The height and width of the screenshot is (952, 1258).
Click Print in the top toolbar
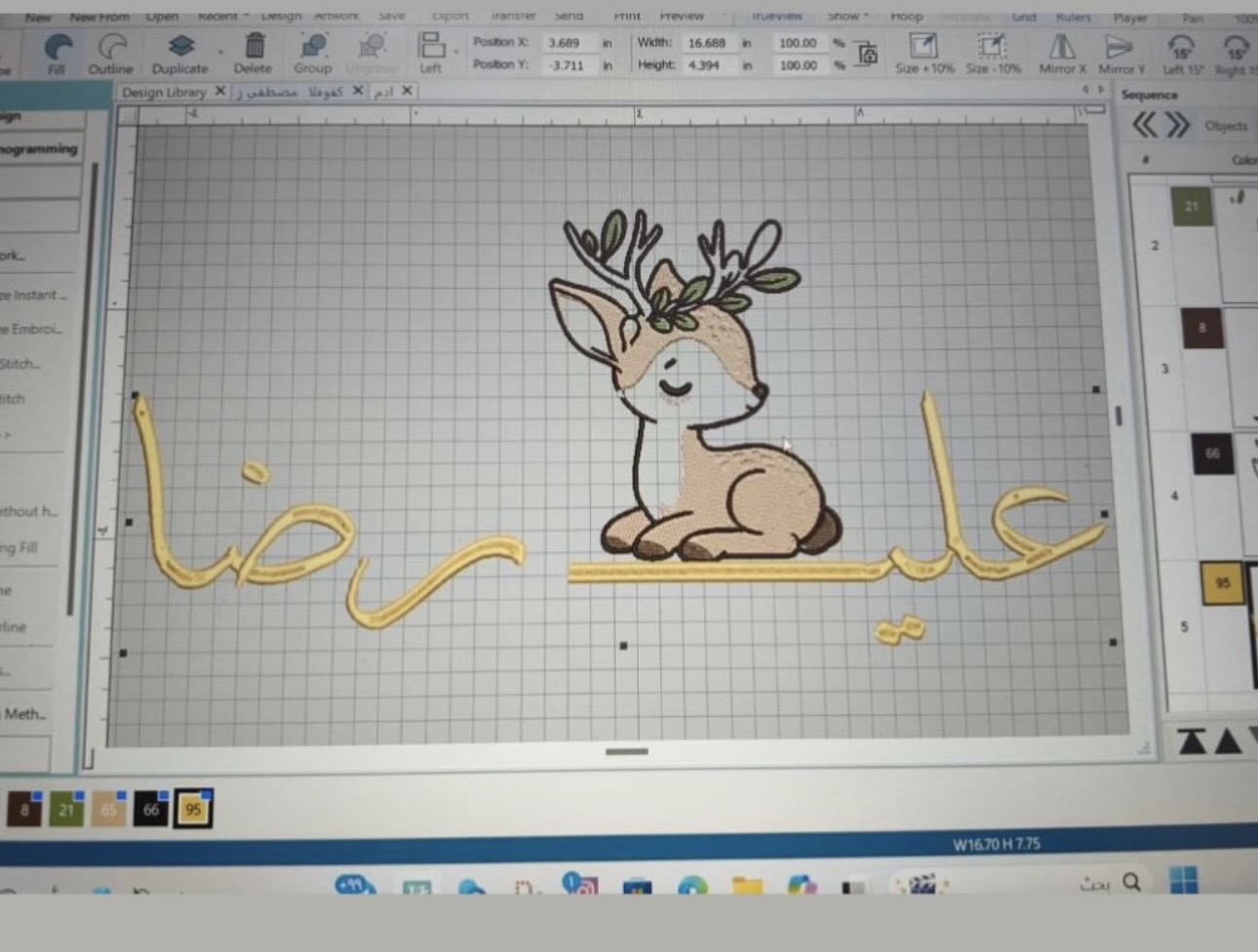[x=627, y=16]
